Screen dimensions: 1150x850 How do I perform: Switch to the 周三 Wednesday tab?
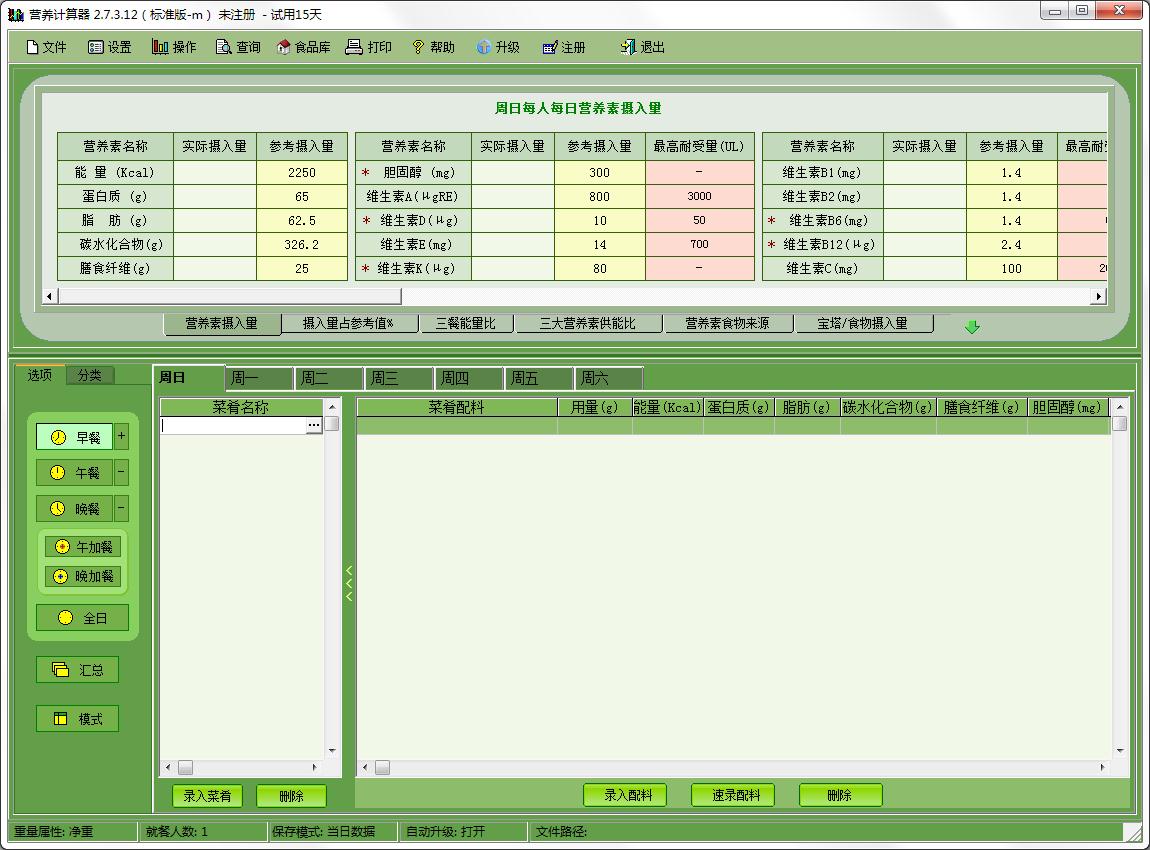pos(396,377)
